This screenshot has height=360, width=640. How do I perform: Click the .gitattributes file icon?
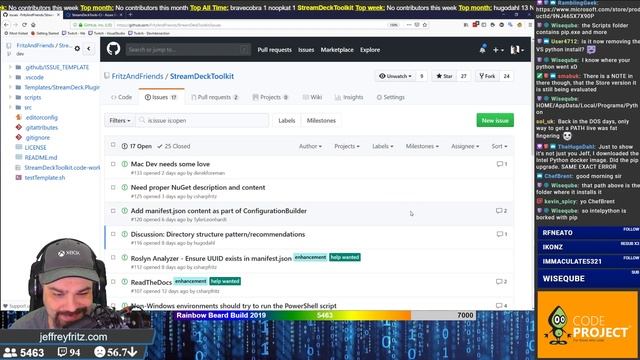(18, 127)
